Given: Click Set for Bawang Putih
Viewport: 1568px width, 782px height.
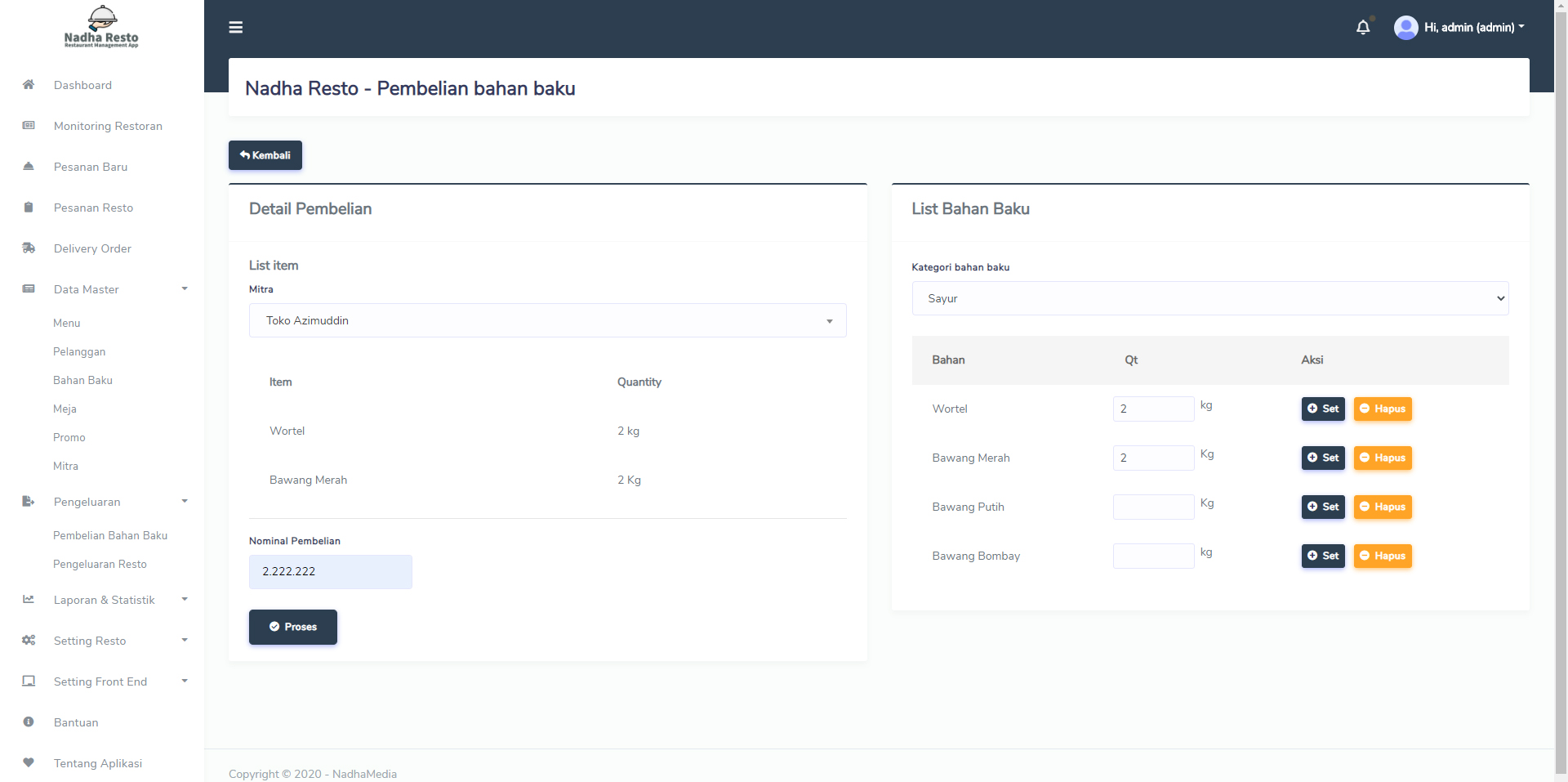Looking at the screenshot, I should click(1323, 507).
